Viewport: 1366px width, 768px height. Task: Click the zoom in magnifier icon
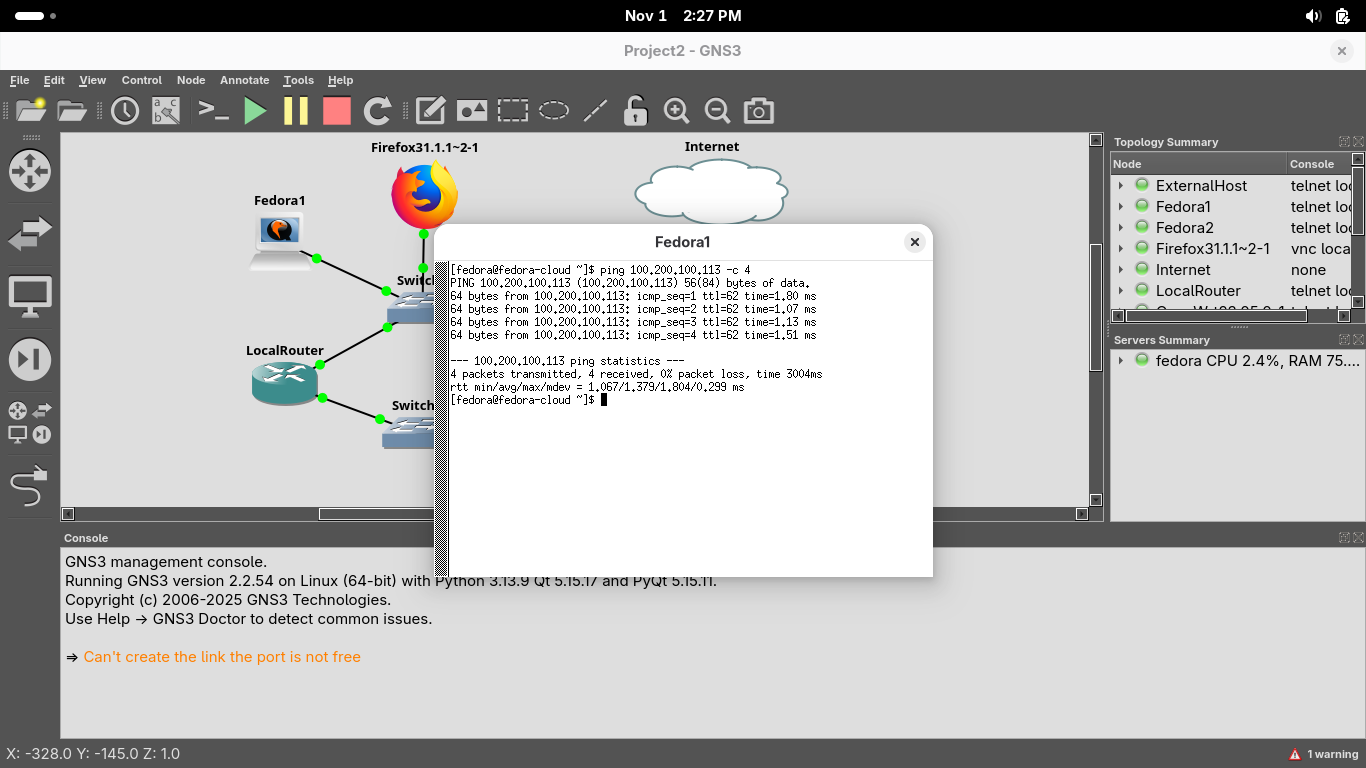(677, 111)
